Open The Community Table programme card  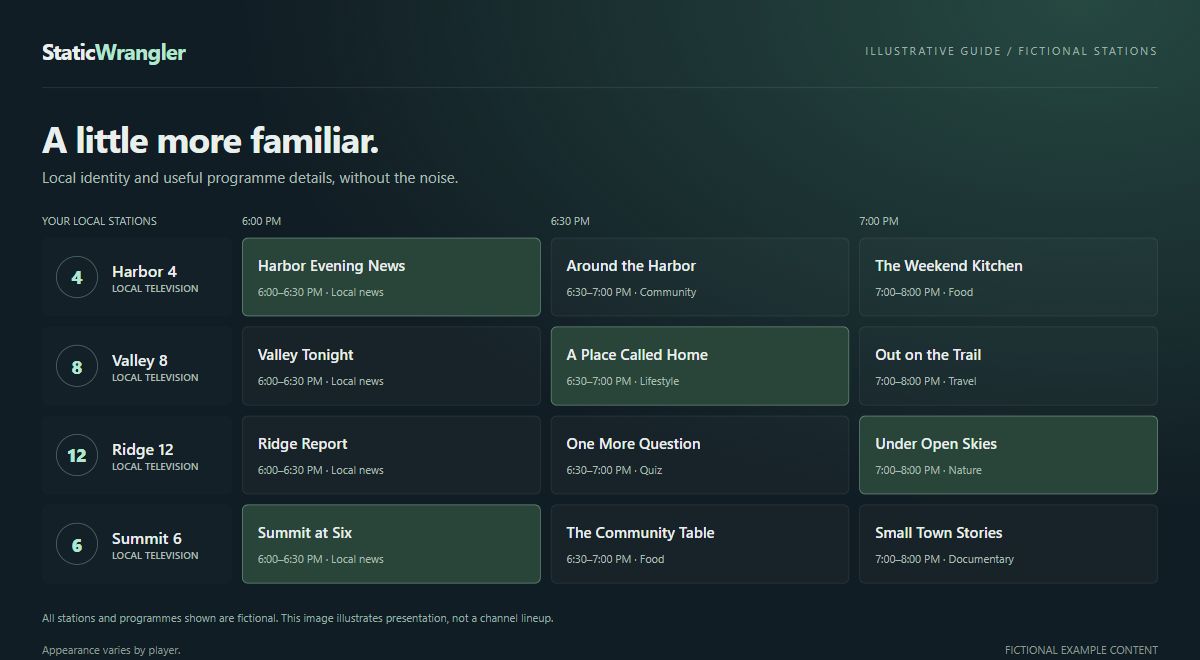point(700,544)
